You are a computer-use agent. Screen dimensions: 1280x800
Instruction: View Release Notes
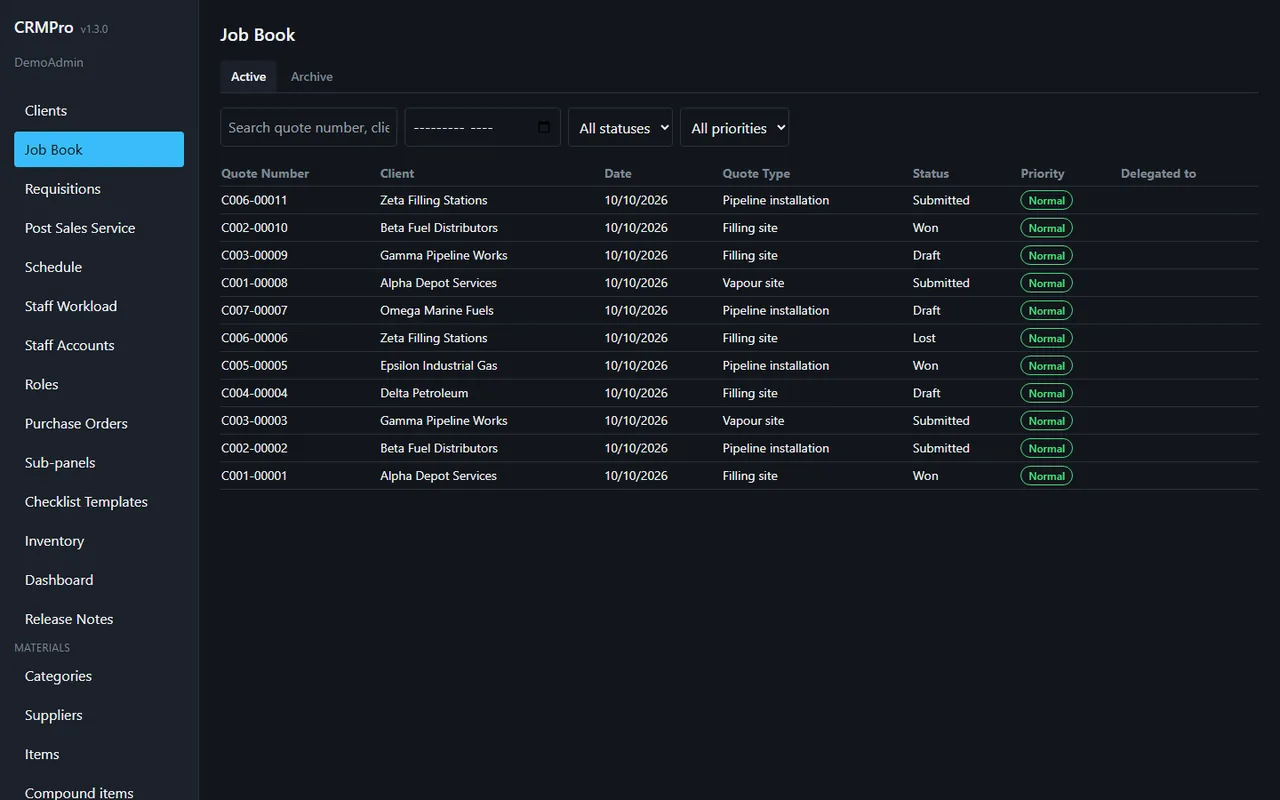click(x=99, y=618)
